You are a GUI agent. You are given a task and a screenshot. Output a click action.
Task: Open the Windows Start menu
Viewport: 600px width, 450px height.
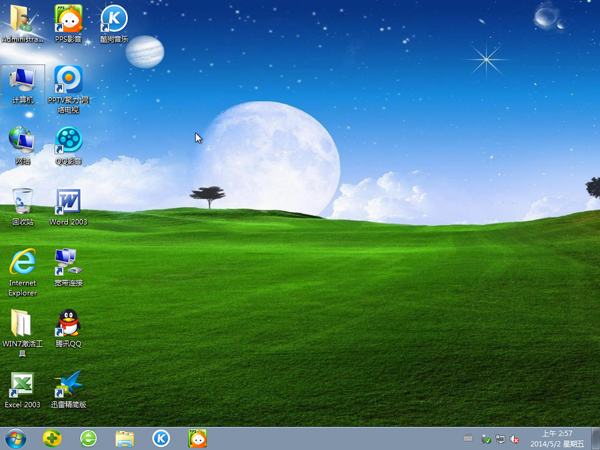pyautogui.click(x=16, y=439)
